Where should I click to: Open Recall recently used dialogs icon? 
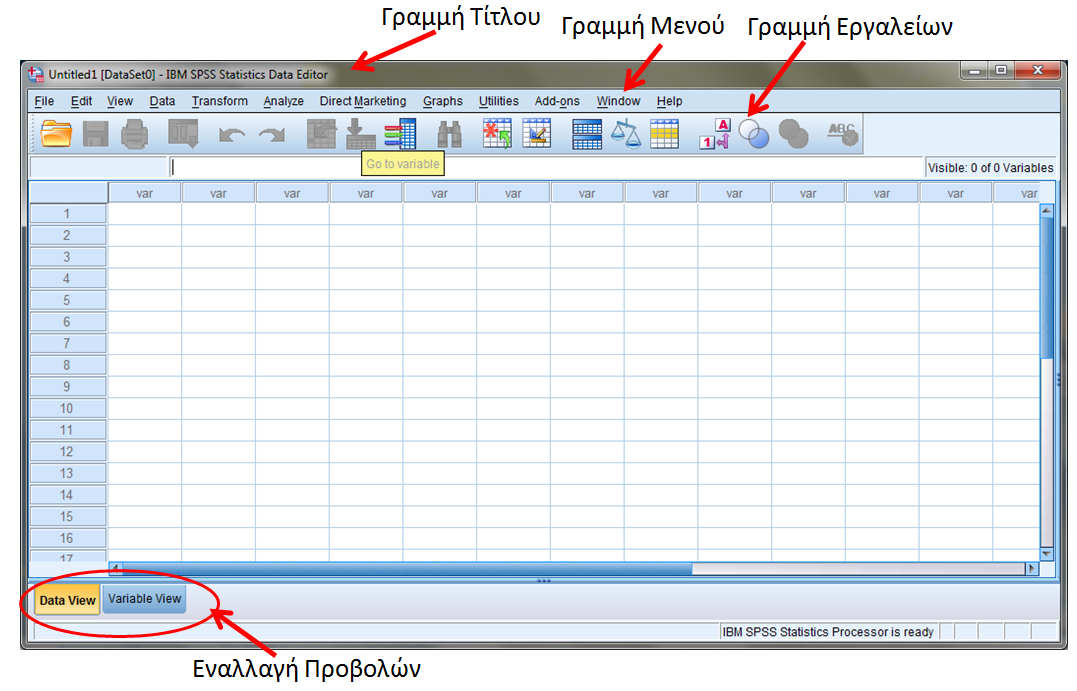(x=183, y=133)
